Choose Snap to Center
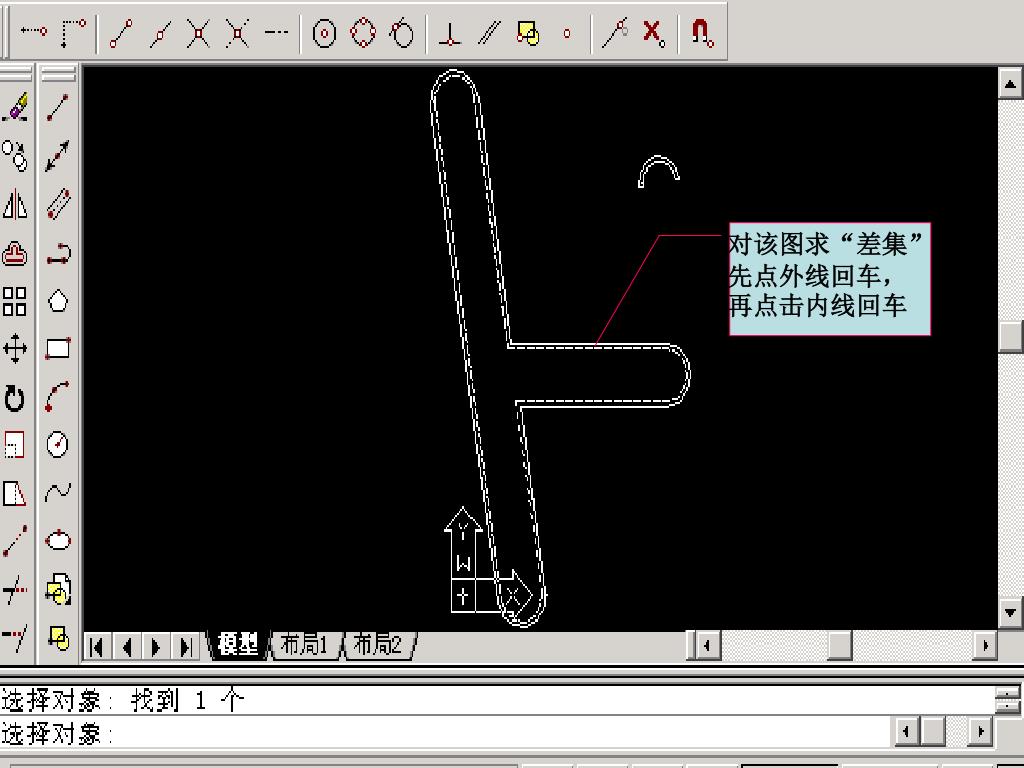 [325, 33]
